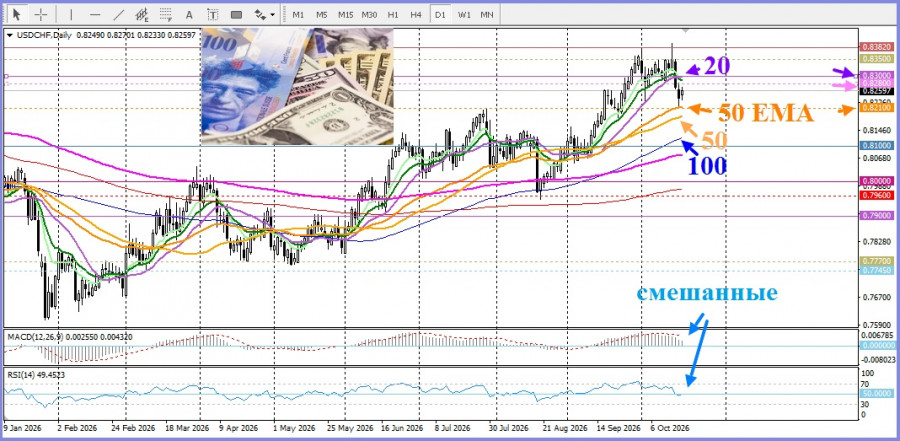The image size is (900, 441).
Task: Click the RSI 70 level value
Action: tap(866, 384)
